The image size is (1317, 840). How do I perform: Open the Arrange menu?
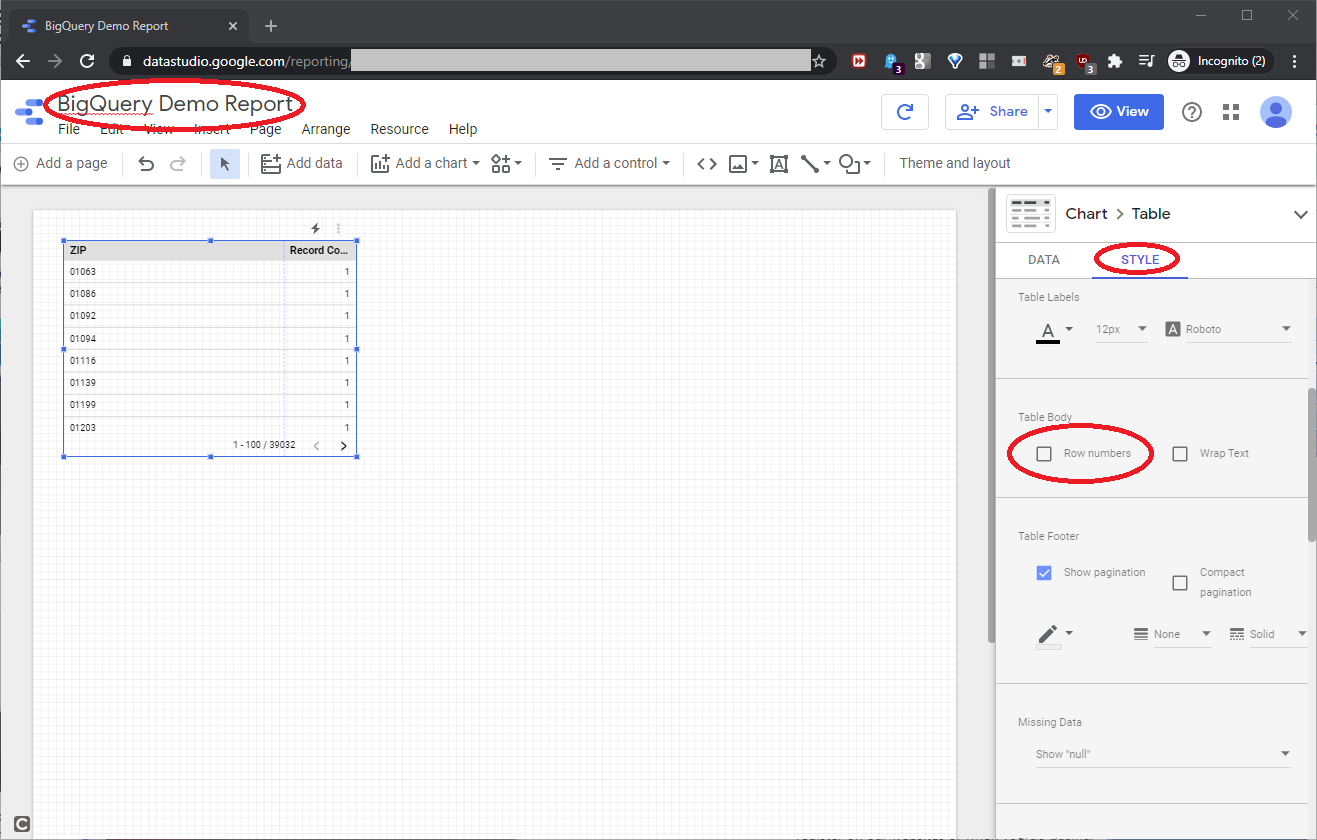coord(326,129)
